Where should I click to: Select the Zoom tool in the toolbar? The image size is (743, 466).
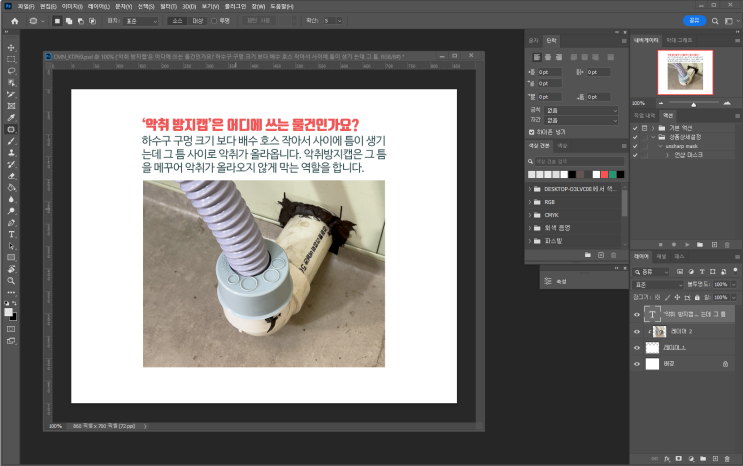click(x=11, y=280)
